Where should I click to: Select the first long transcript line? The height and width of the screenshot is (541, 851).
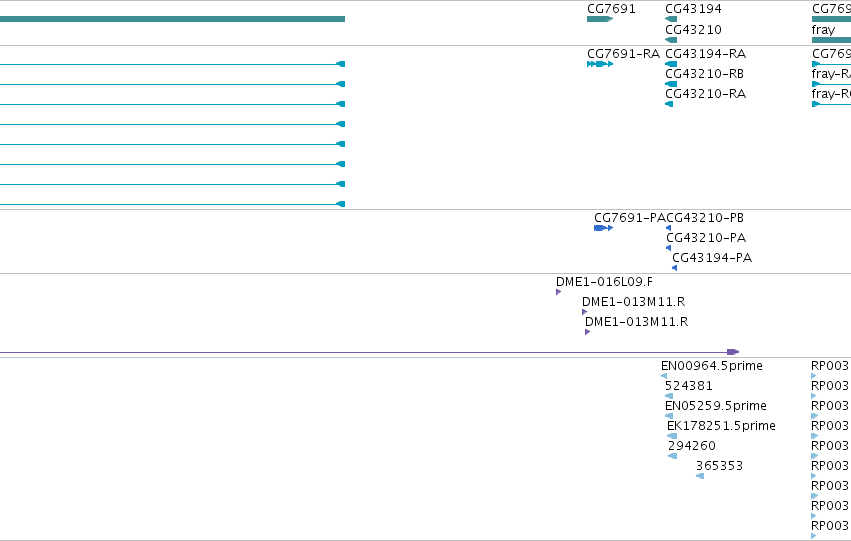(x=172, y=64)
